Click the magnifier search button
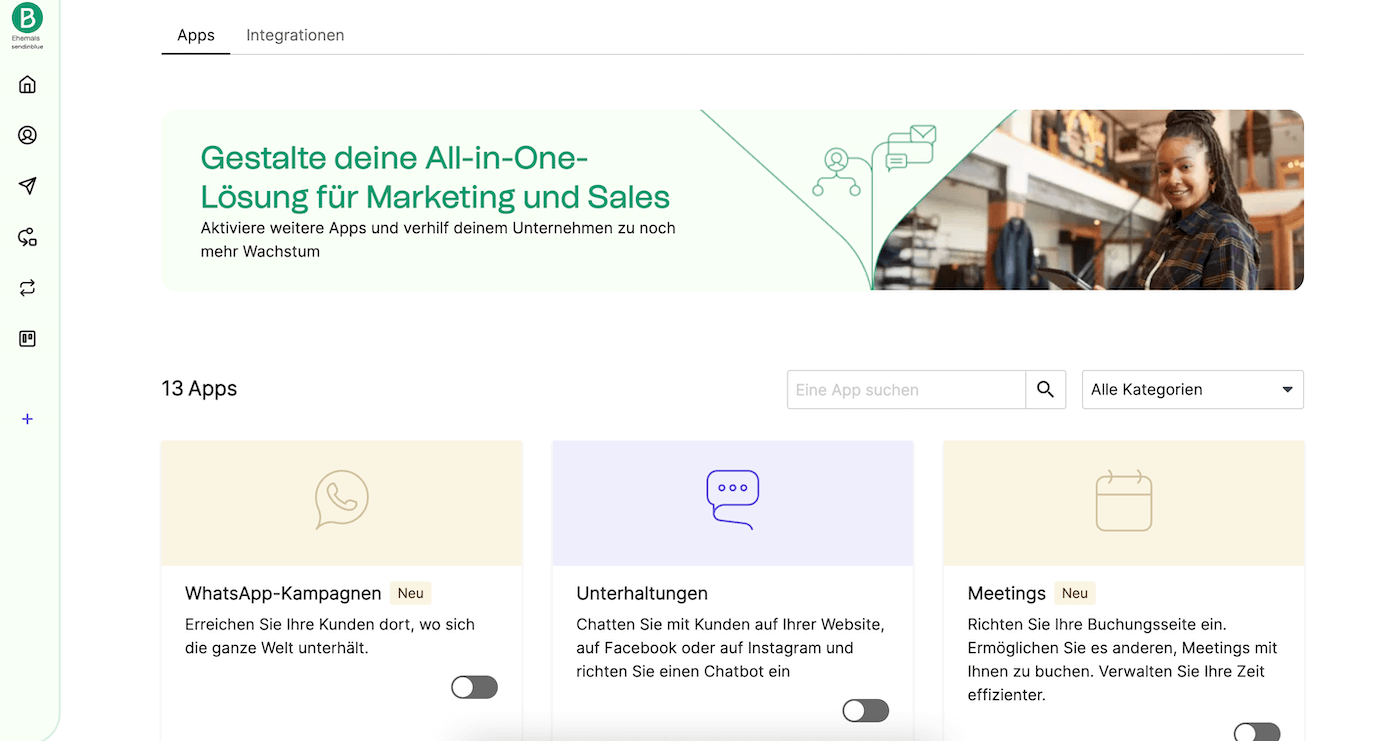The height and width of the screenshot is (741, 1400). [x=1045, y=390]
